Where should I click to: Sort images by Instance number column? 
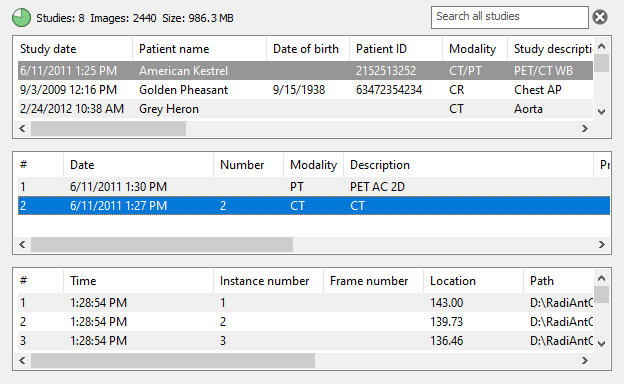[268, 281]
